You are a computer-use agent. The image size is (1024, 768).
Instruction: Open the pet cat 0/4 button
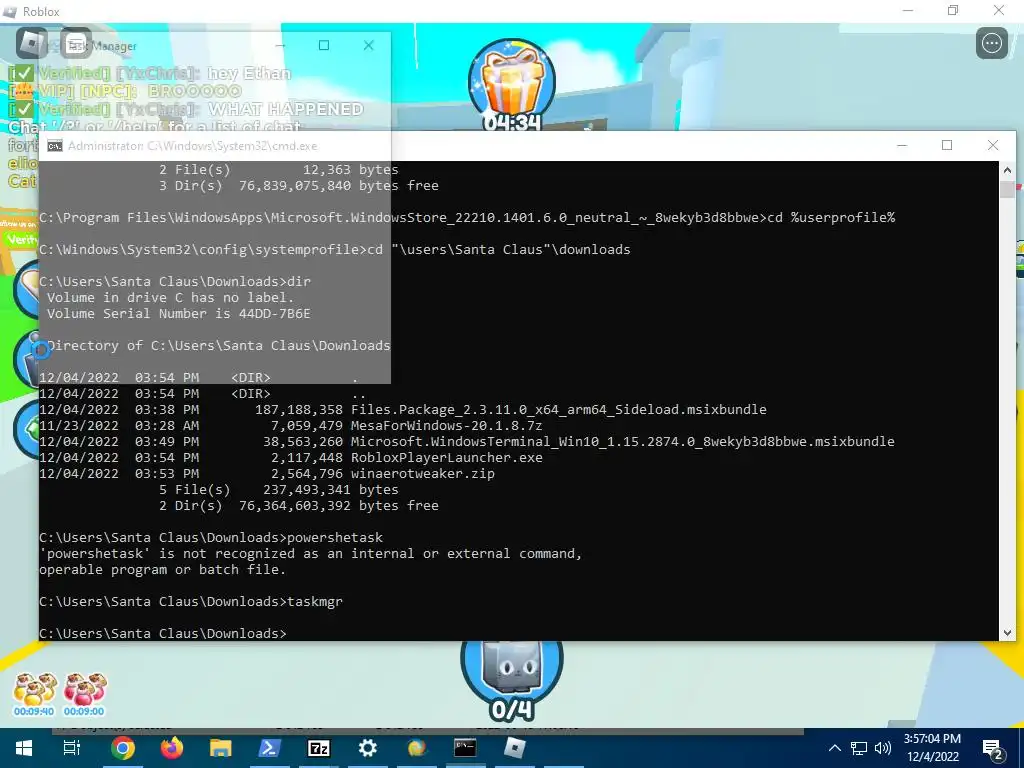click(512, 680)
